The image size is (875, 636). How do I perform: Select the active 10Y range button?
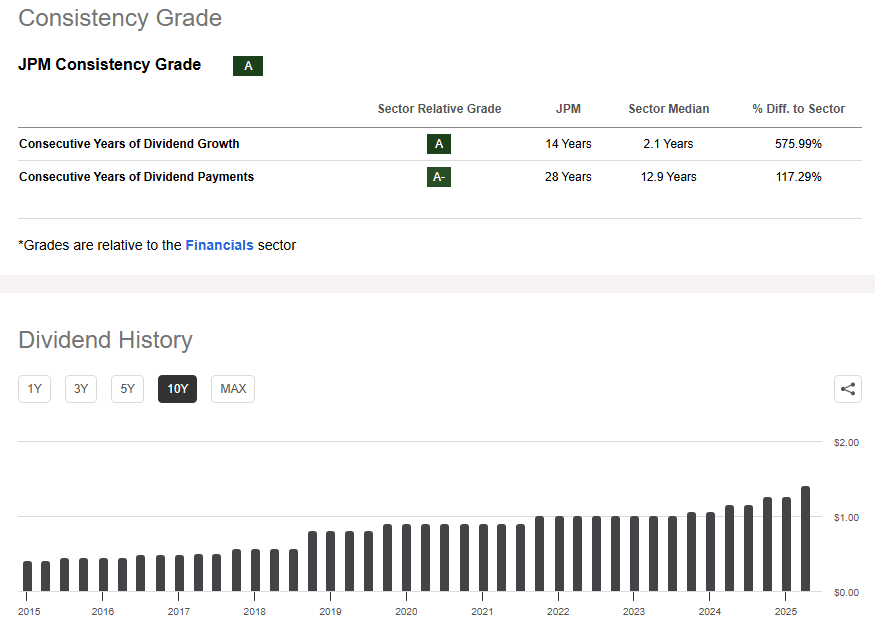point(177,389)
